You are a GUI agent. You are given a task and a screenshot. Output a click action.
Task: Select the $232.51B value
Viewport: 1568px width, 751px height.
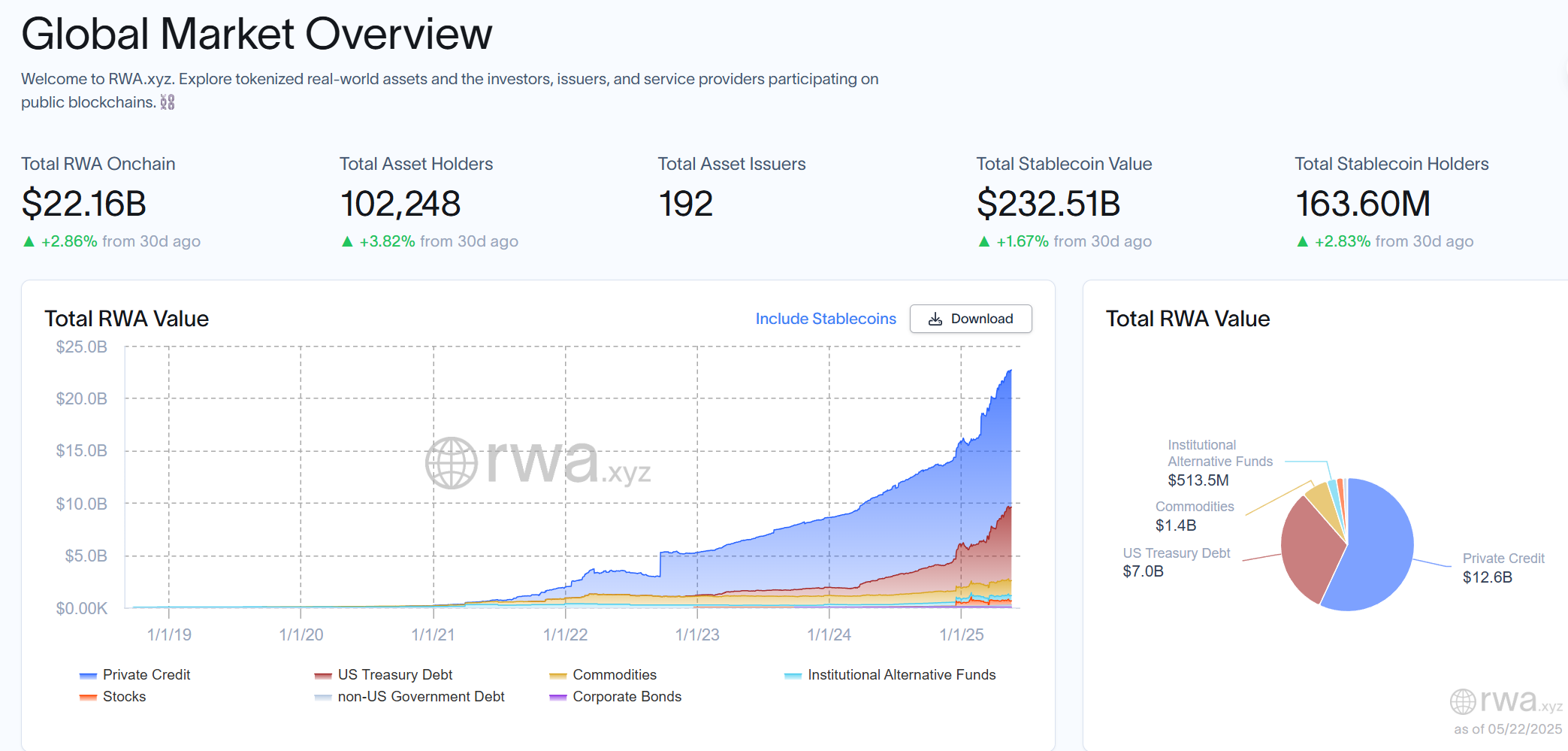click(1049, 204)
